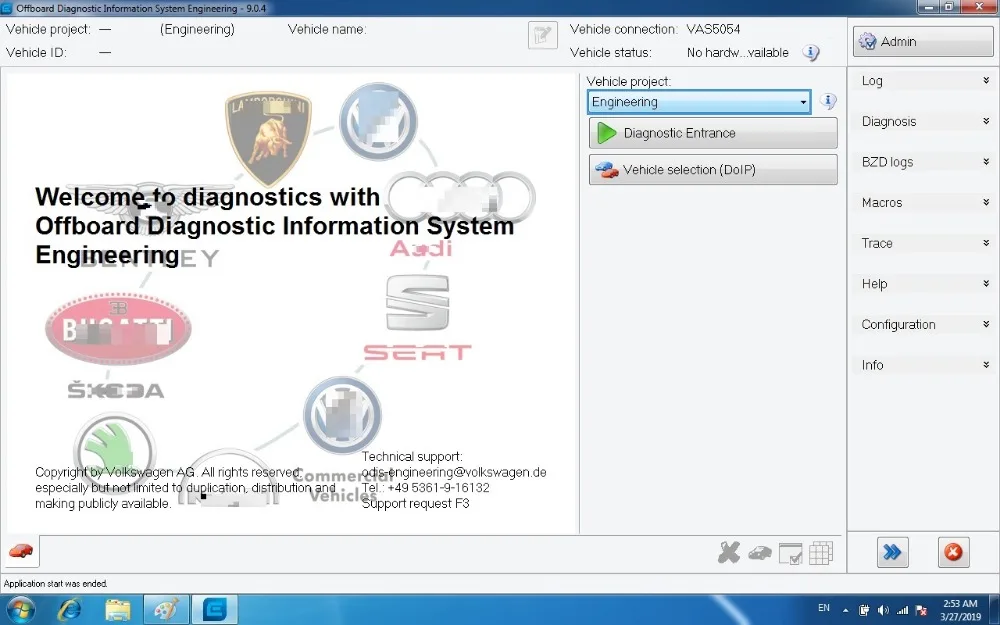Click the volume speaker tray icon

[x=883, y=610]
